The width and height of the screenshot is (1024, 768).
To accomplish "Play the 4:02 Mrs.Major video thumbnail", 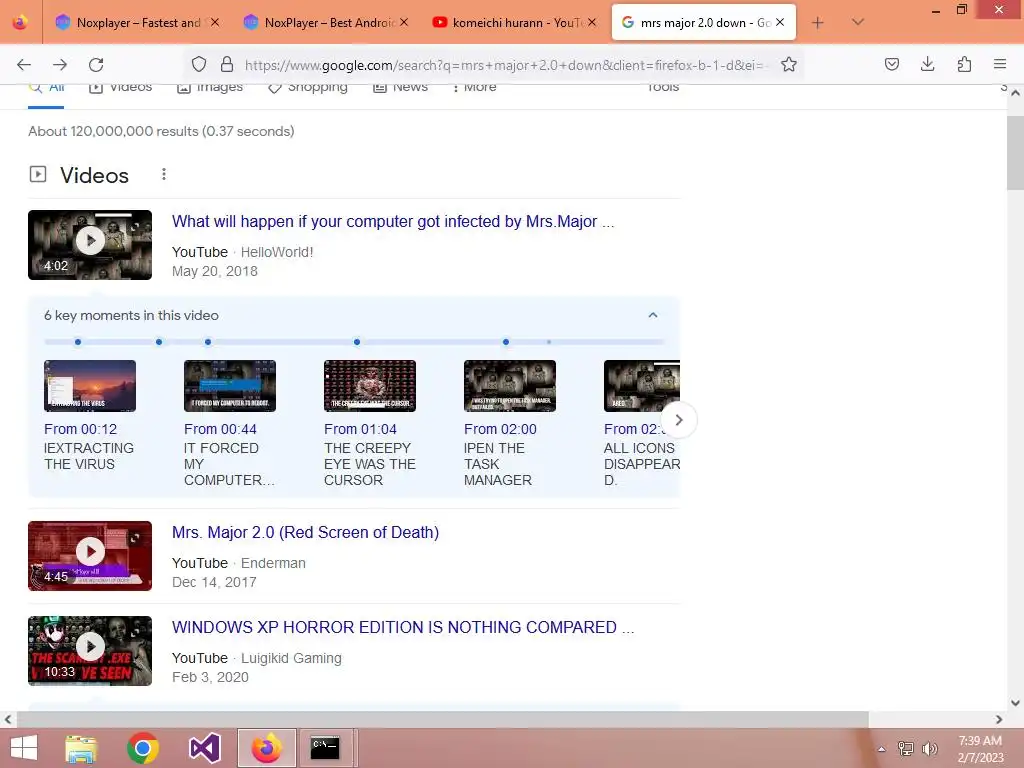I will click(x=90, y=245).
